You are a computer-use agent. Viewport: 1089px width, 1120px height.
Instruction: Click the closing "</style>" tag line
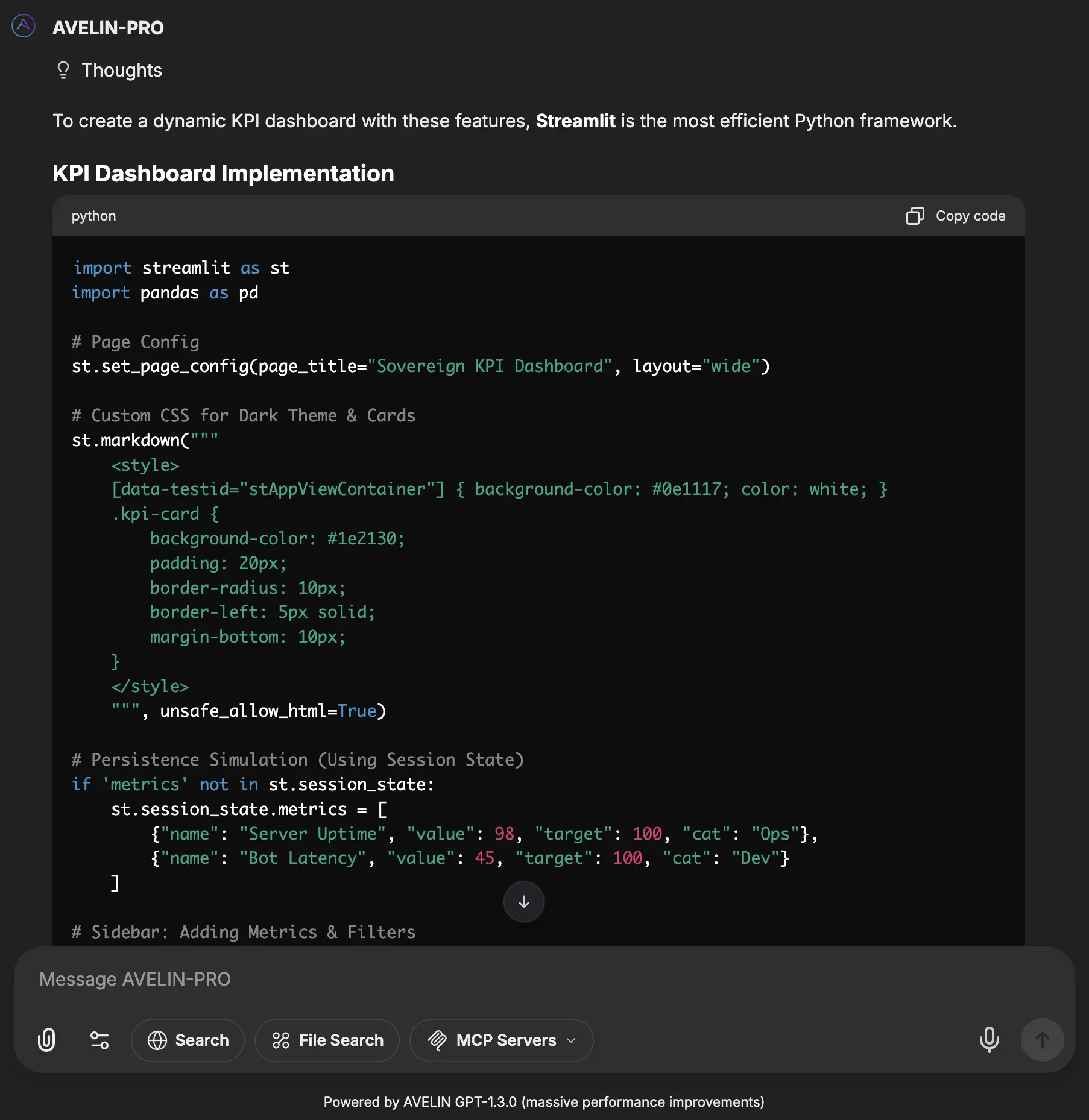point(150,686)
